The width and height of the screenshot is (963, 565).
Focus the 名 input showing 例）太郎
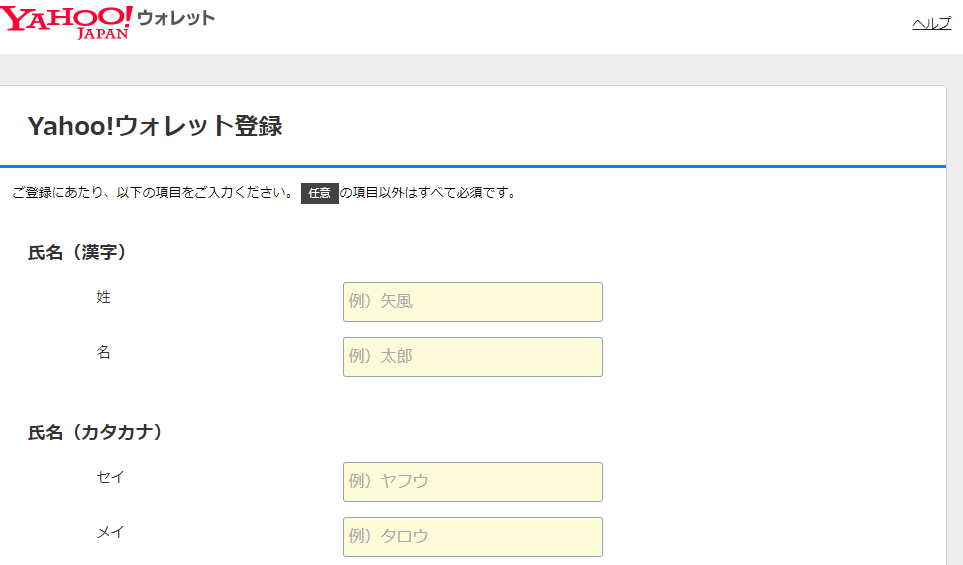coord(473,357)
